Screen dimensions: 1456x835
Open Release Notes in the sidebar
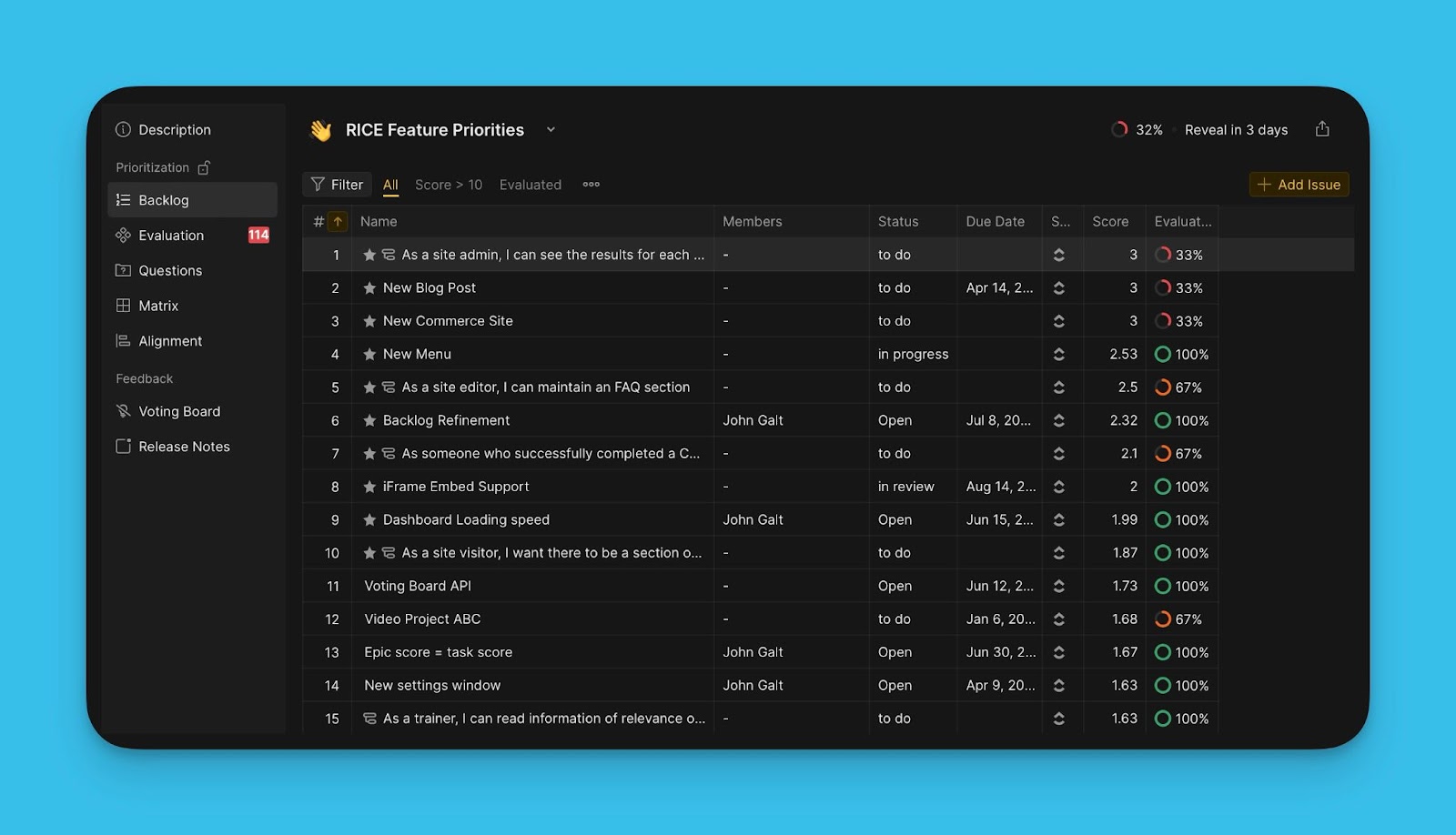184,446
